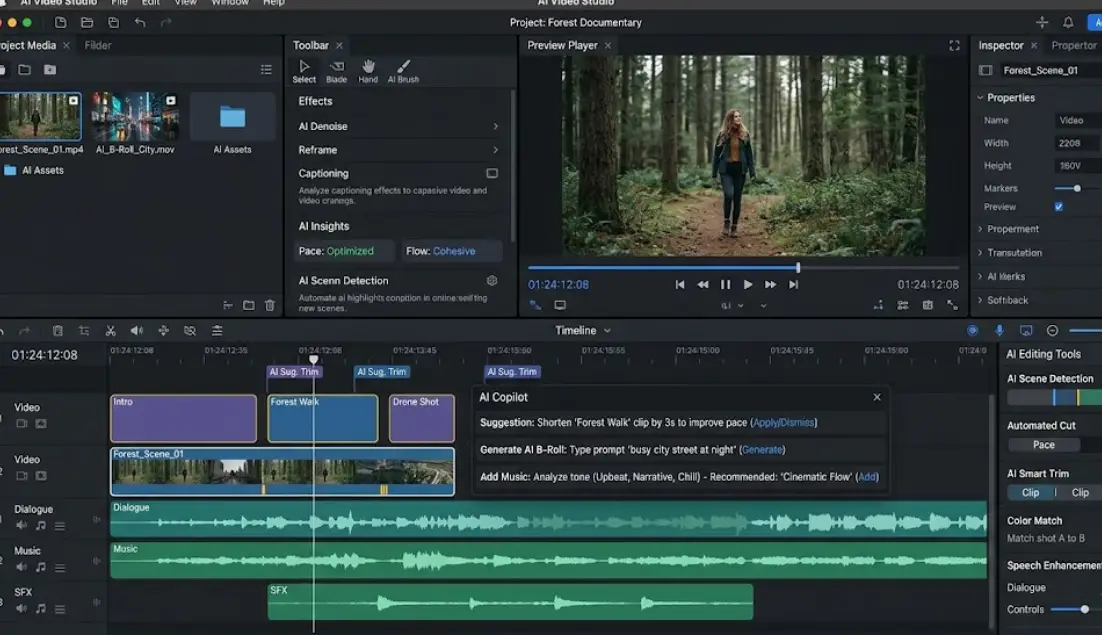Expand the Reframe effect

pos(496,149)
